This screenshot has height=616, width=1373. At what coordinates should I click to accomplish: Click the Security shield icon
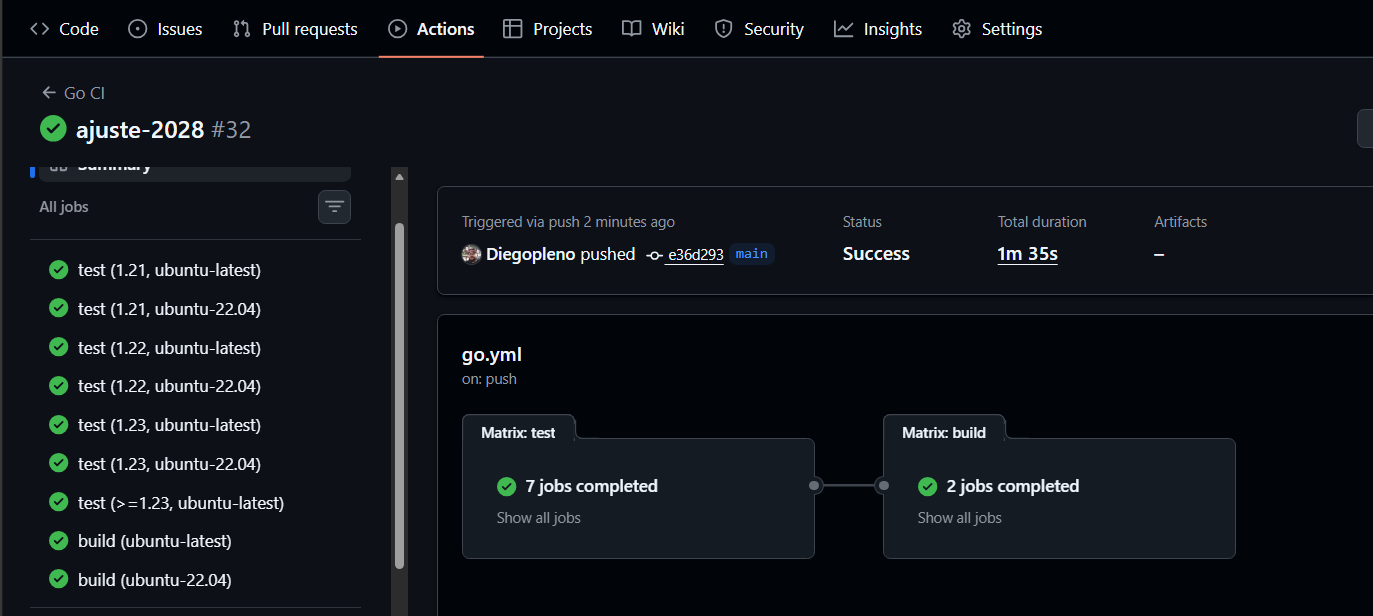(724, 29)
